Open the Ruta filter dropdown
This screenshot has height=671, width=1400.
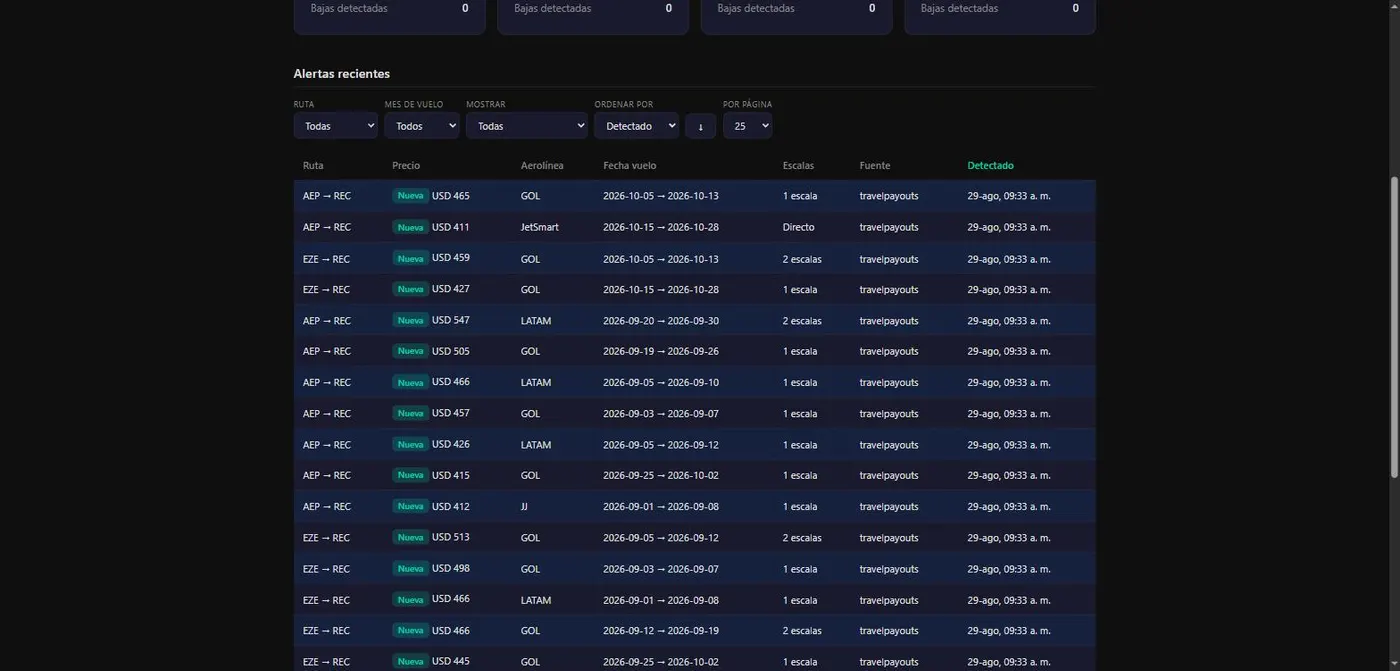(336, 126)
